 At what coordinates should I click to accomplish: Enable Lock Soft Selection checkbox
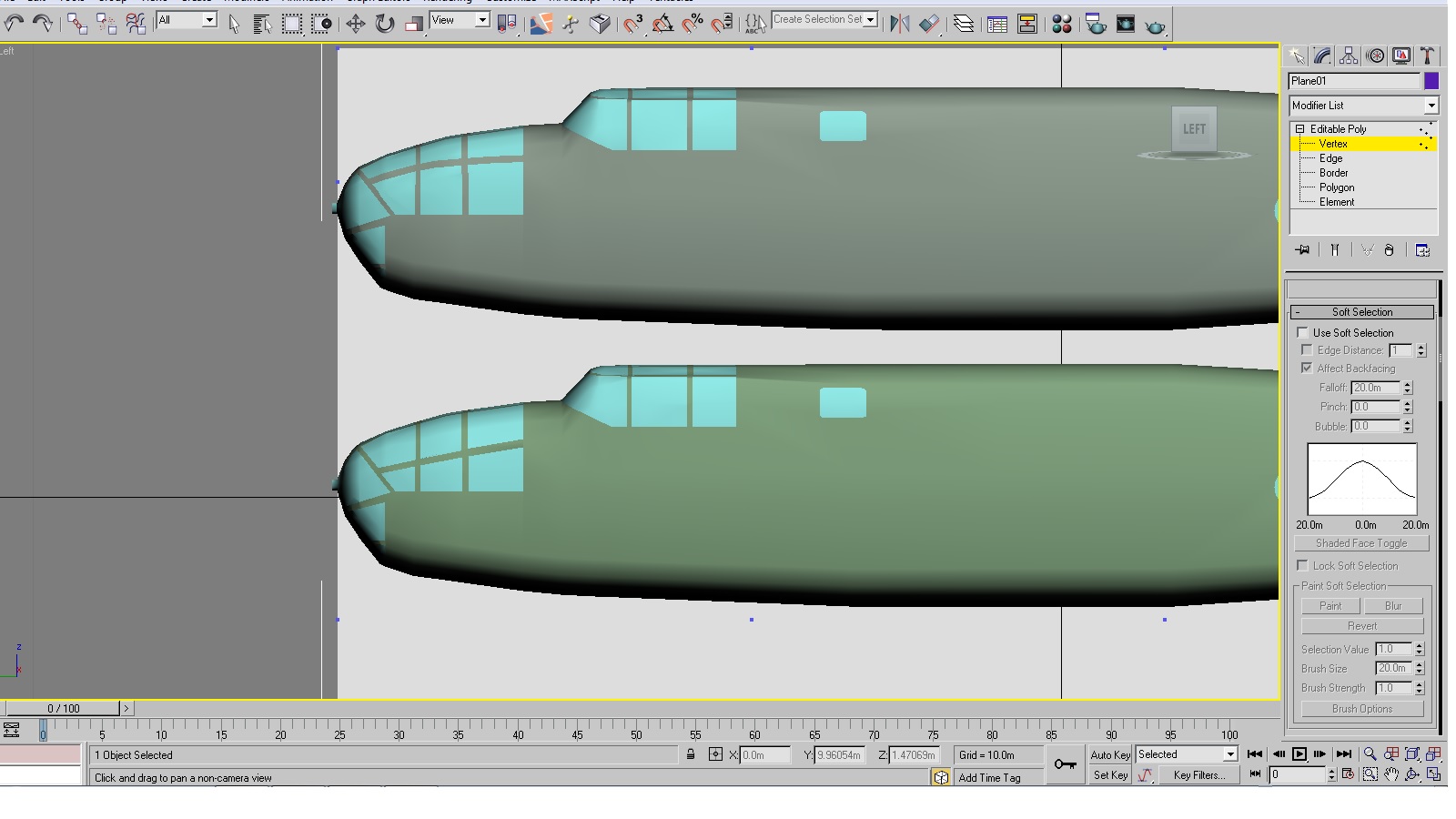[x=1302, y=565]
